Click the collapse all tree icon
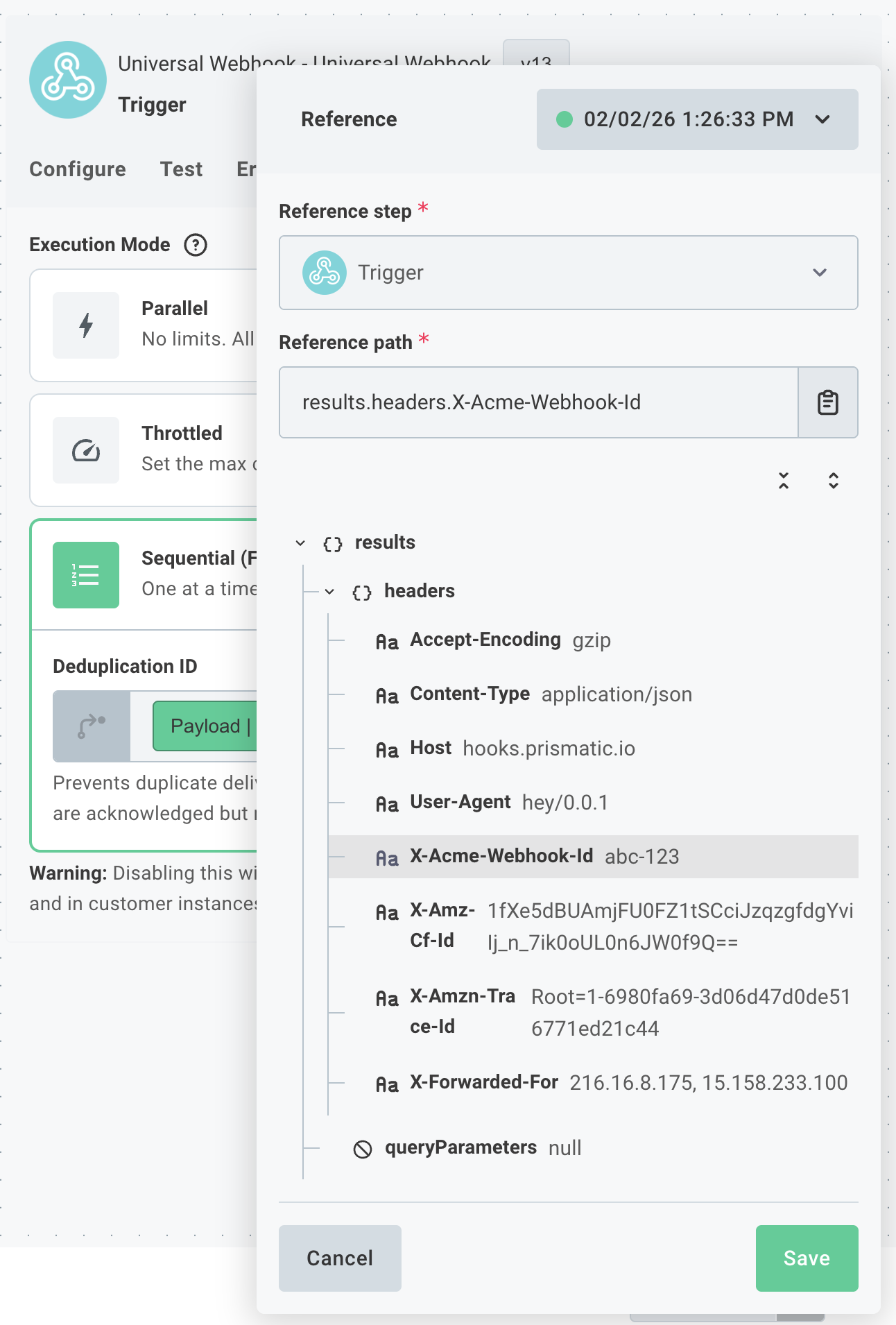 784,481
